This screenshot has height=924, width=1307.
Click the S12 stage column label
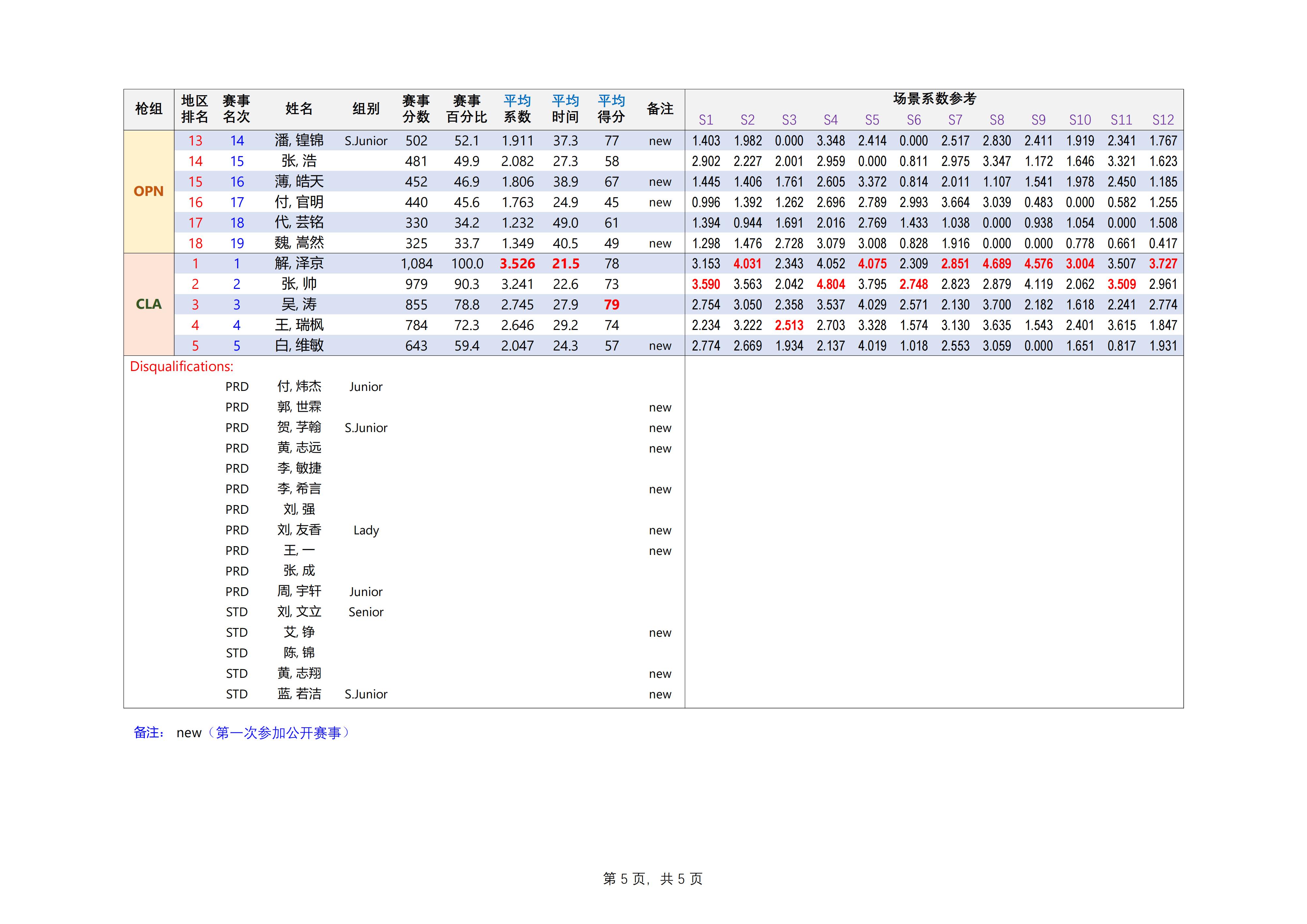pos(1163,120)
